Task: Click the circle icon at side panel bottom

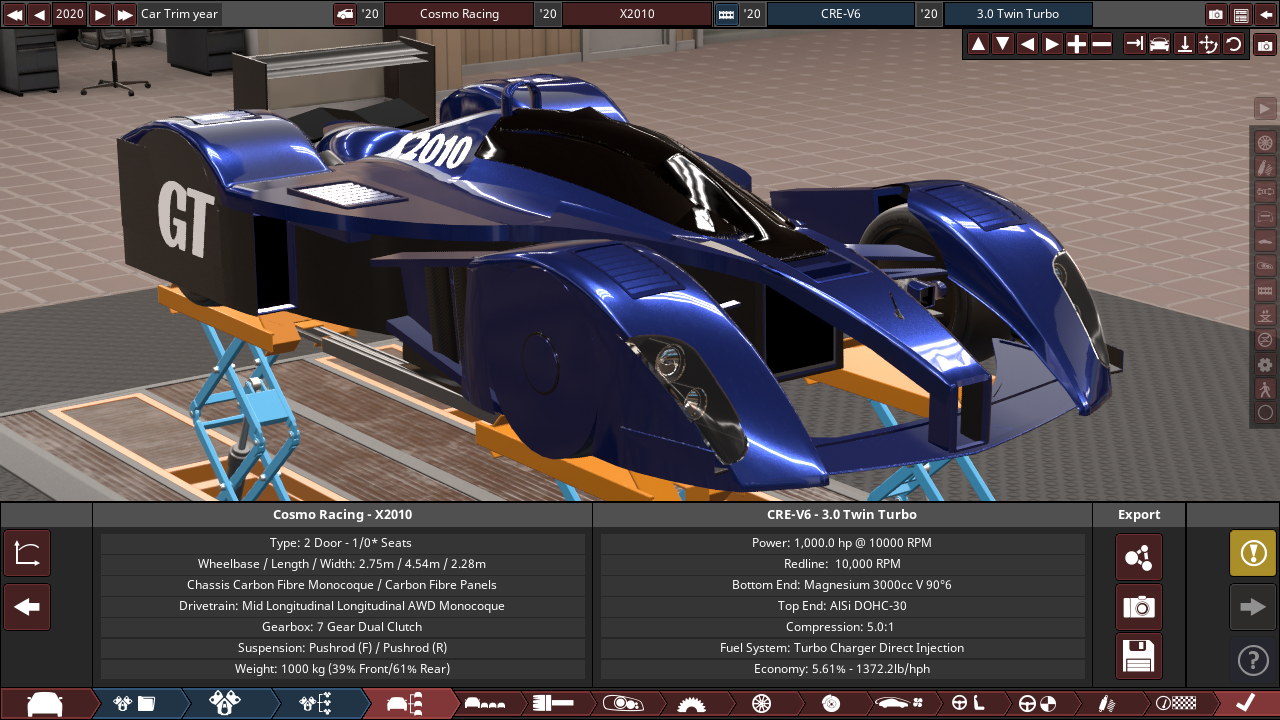Action: coord(1265,412)
